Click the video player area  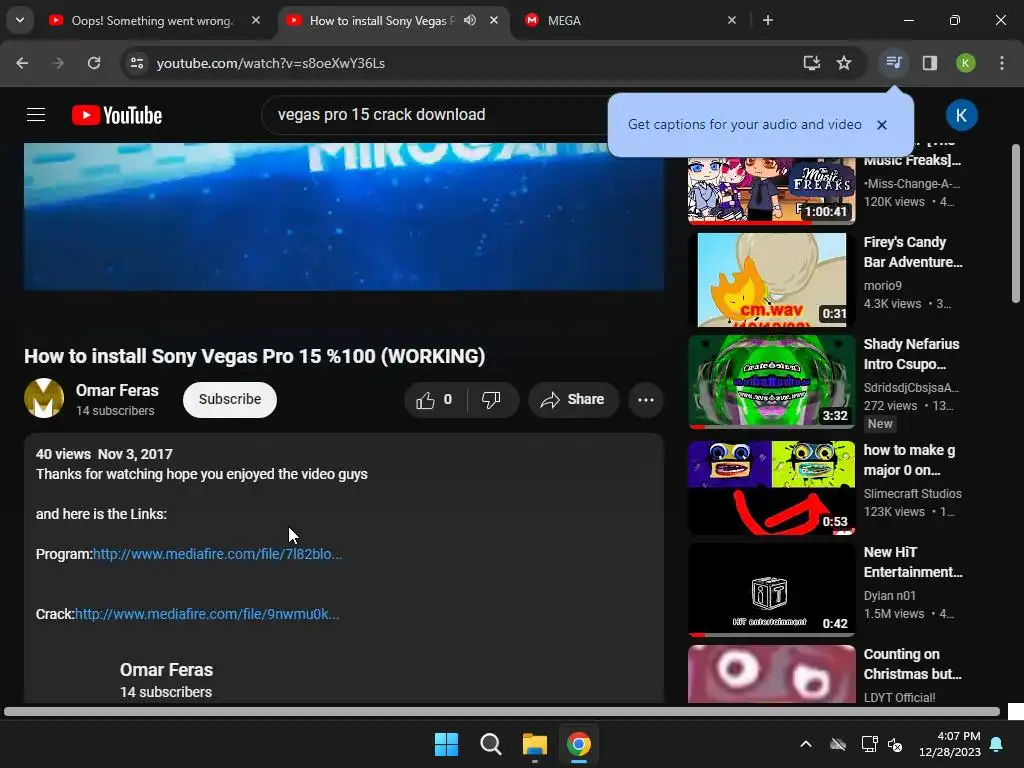coord(344,216)
